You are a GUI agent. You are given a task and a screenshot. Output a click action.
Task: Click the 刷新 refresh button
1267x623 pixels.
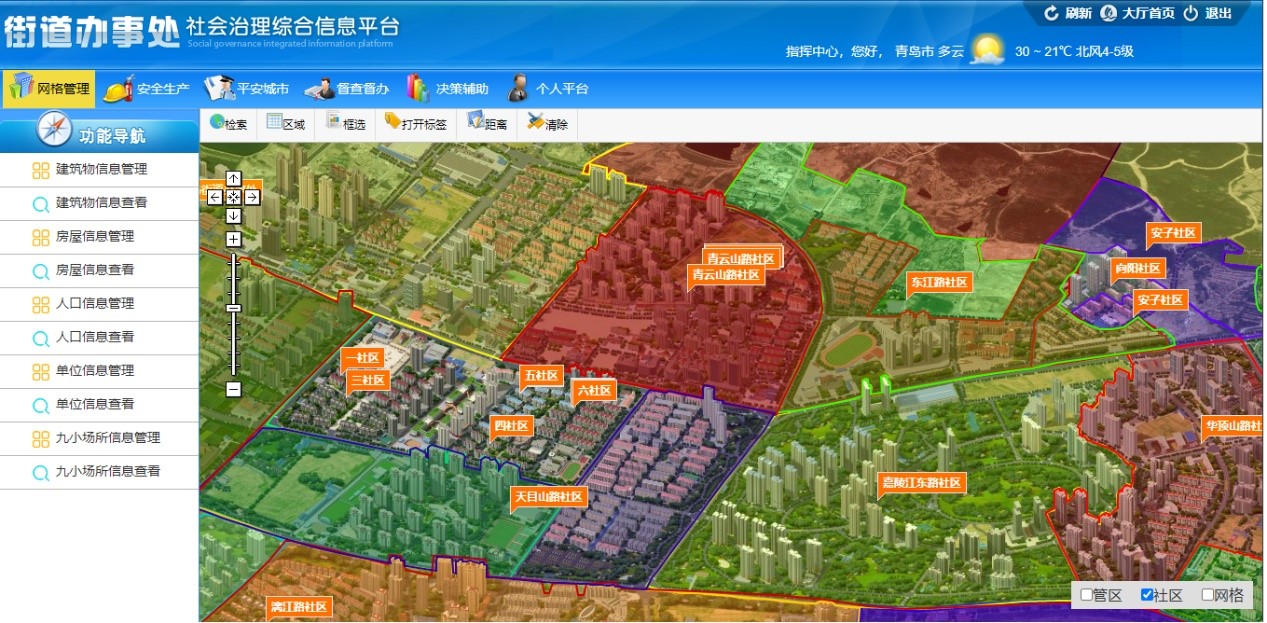(1068, 13)
